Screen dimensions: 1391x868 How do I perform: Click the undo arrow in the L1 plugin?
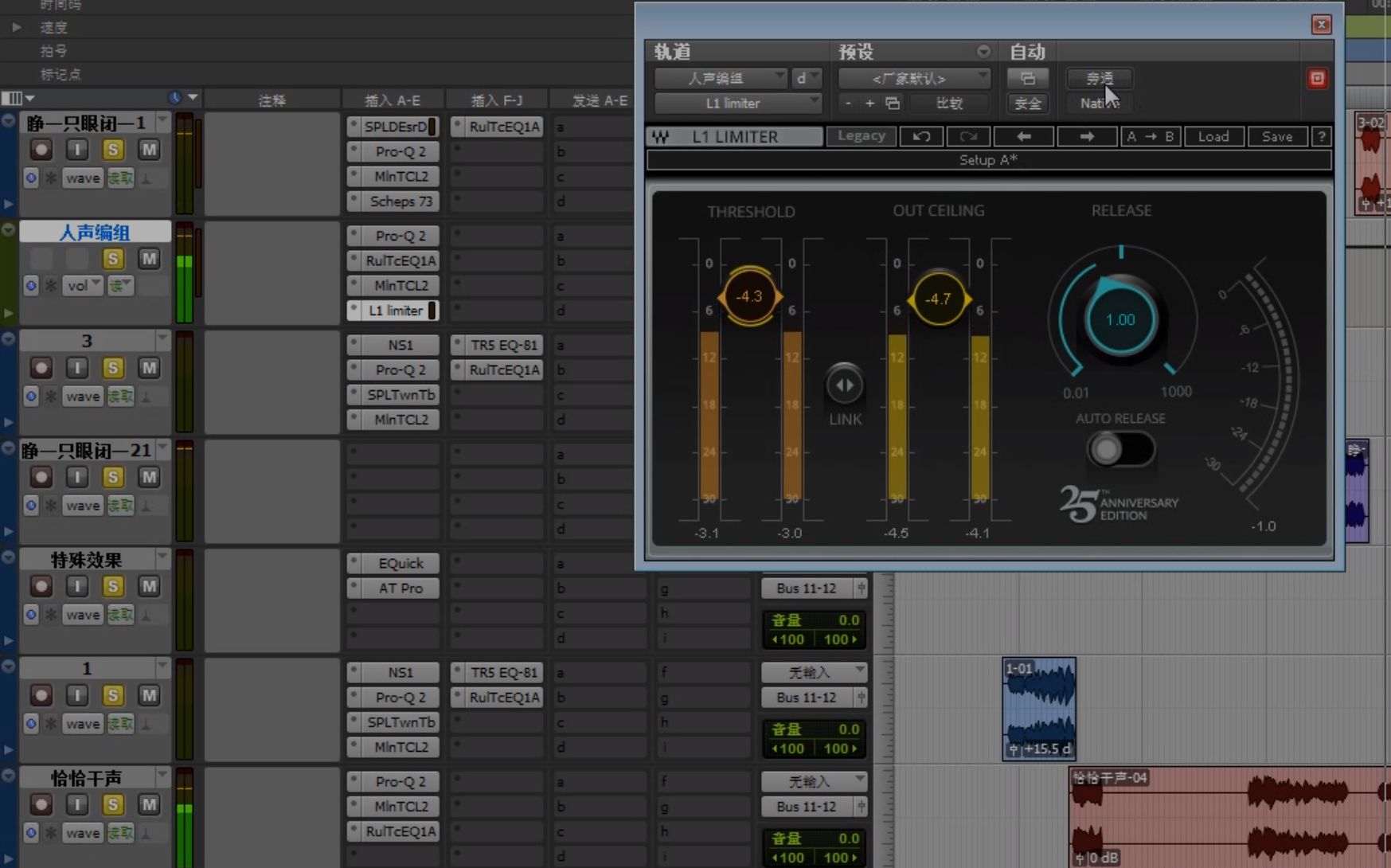click(920, 136)
